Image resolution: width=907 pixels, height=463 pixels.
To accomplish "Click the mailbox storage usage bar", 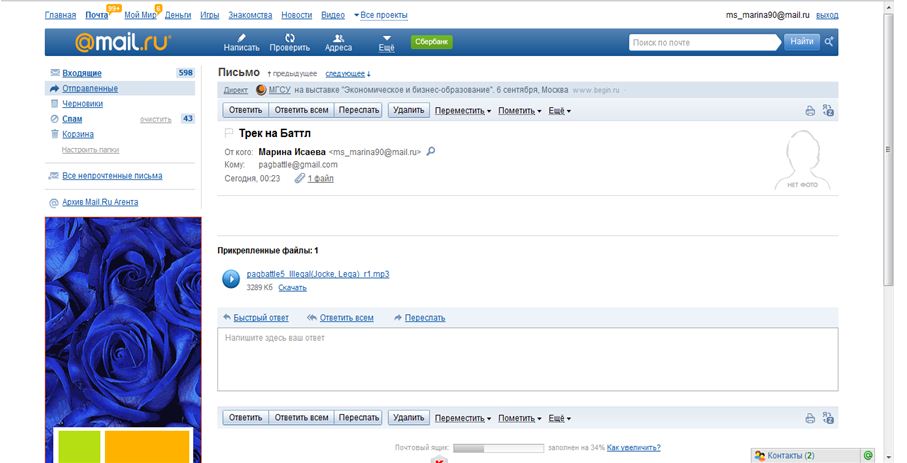I will [498, 448].
